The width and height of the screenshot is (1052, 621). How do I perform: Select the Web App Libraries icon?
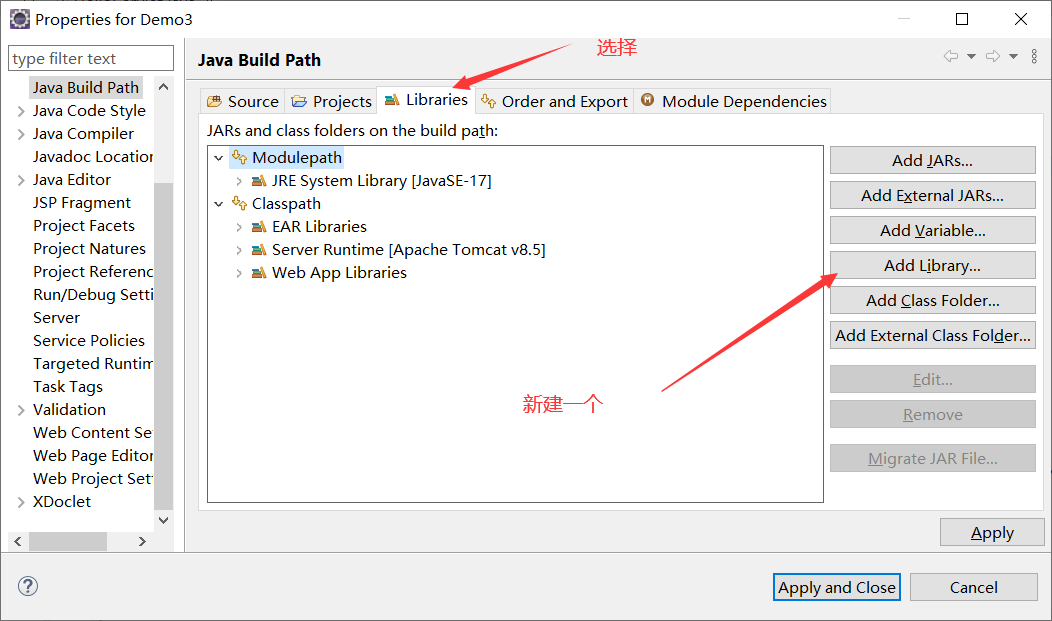[258, 273]
